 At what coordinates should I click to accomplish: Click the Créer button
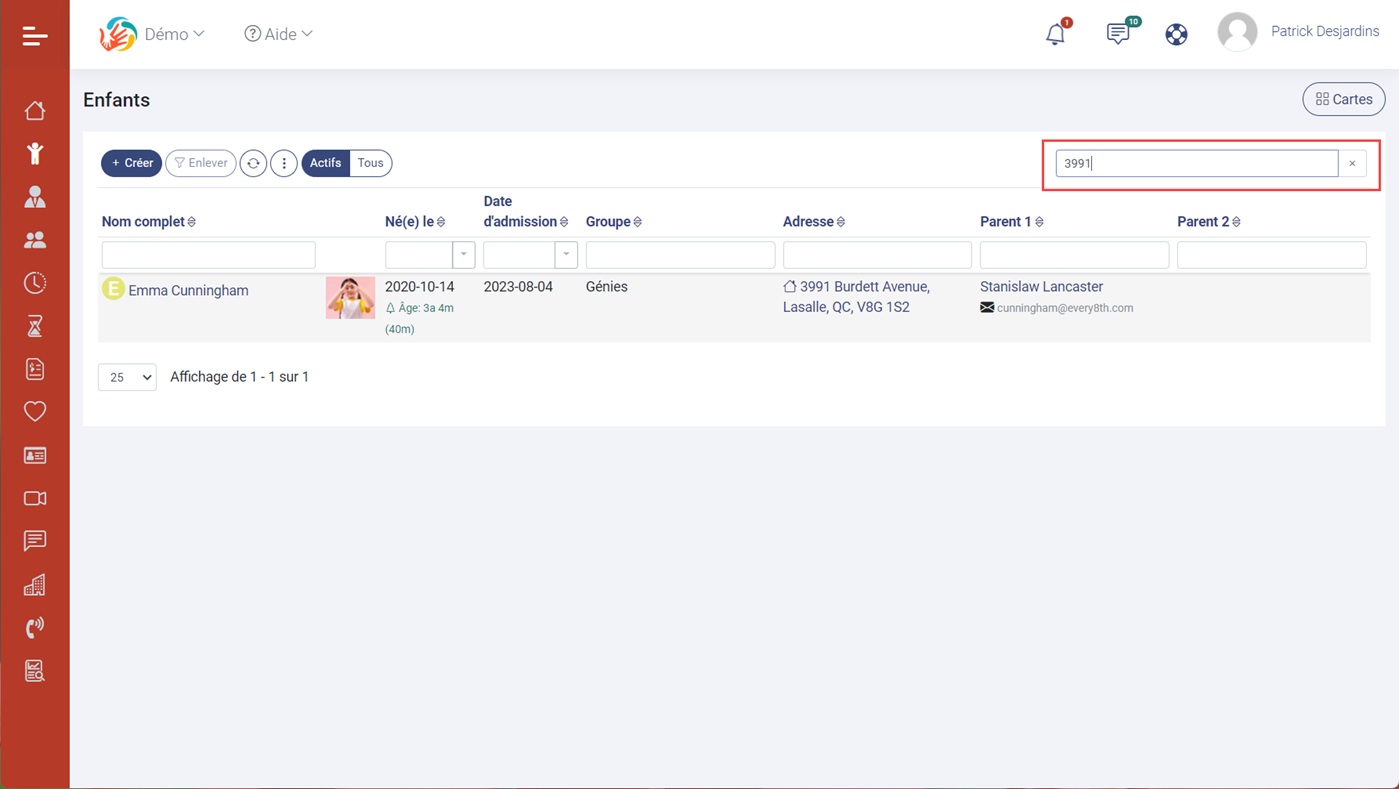(x=131, y=163)
